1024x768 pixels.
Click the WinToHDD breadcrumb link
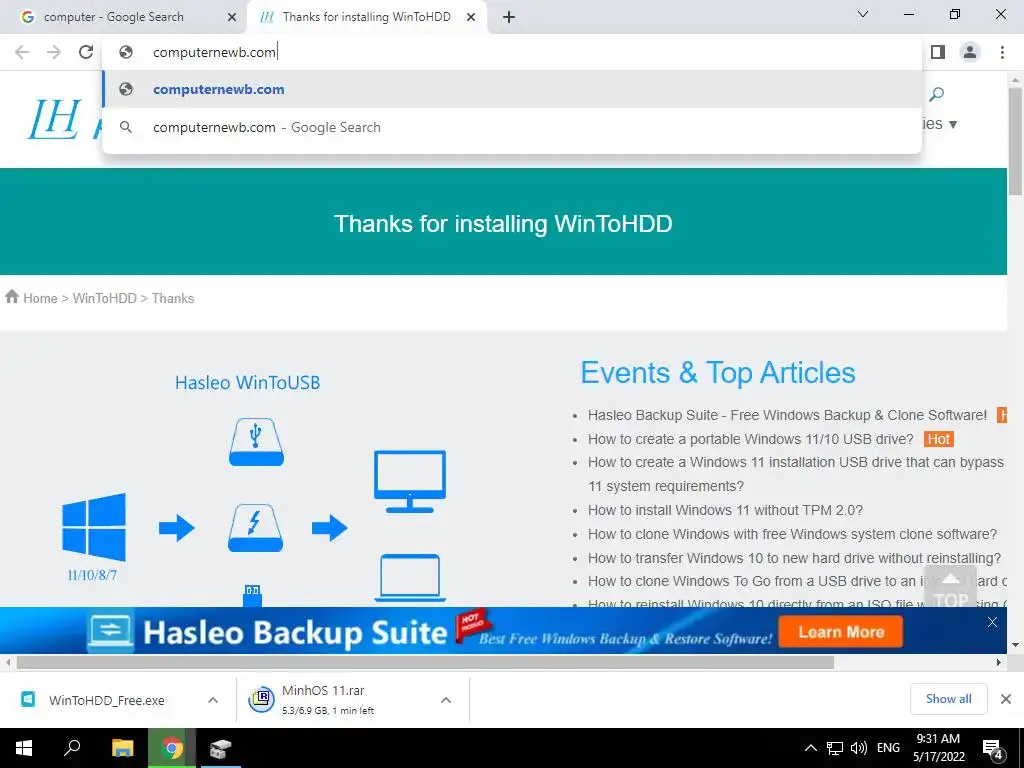104,298
